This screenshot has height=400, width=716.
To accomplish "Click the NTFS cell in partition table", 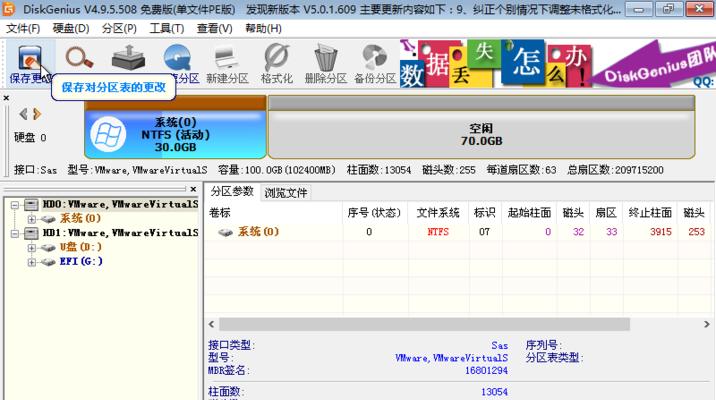I will (438, 232).
